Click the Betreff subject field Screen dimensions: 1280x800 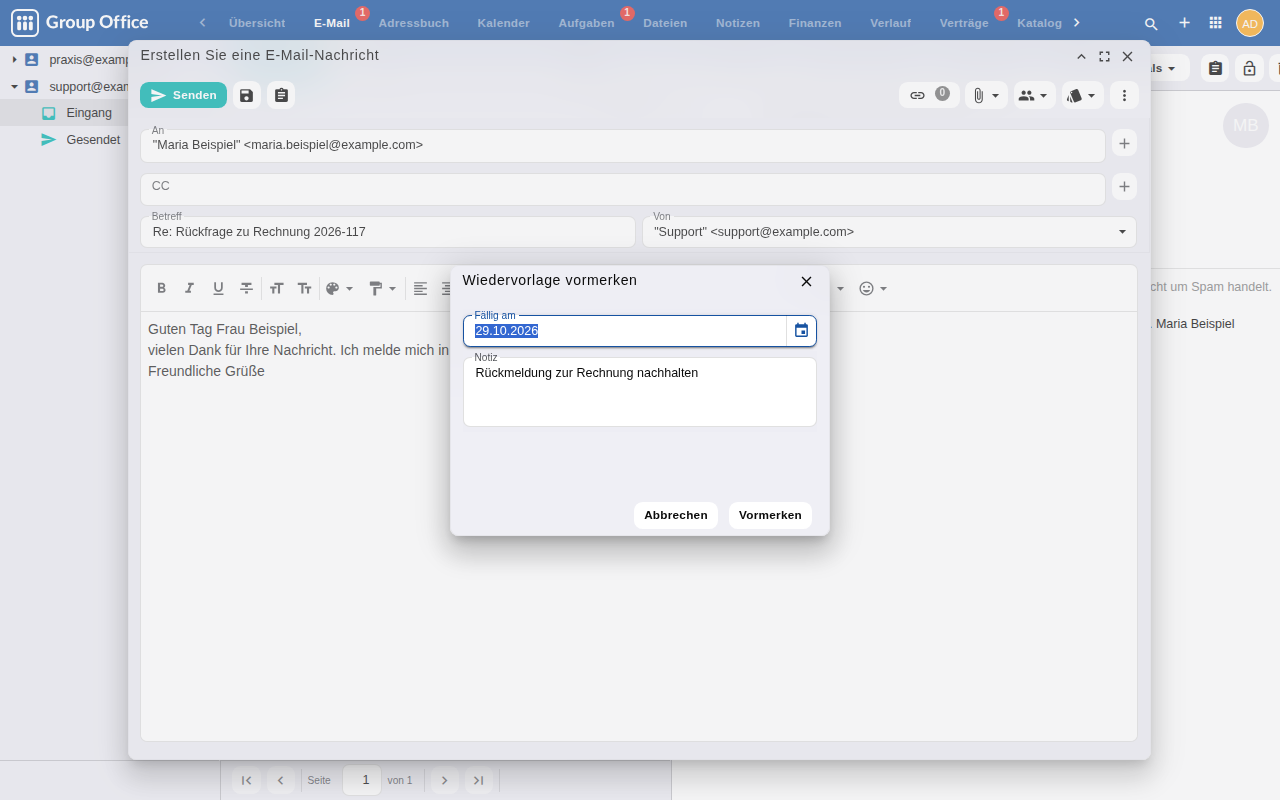coord(388,232)
